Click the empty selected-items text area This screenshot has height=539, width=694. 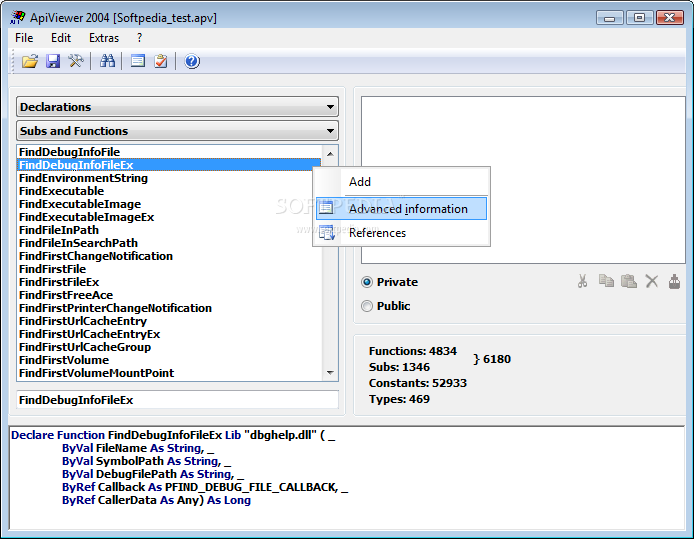(x=524, y=180)
